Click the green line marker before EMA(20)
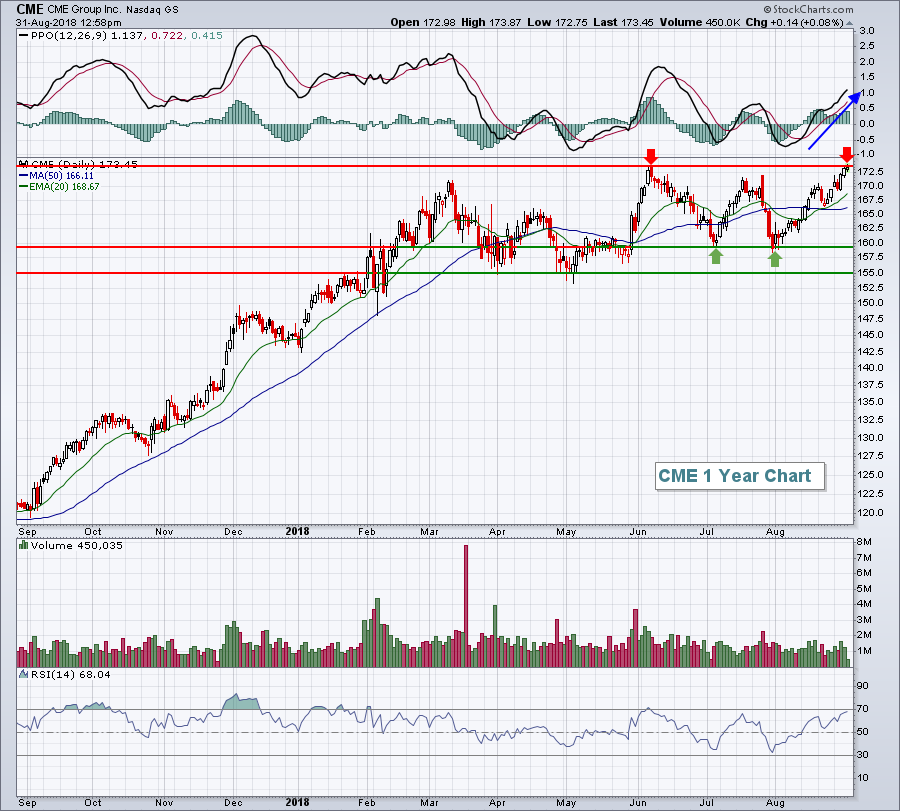 pyautogui.click(x=24, y=187)
